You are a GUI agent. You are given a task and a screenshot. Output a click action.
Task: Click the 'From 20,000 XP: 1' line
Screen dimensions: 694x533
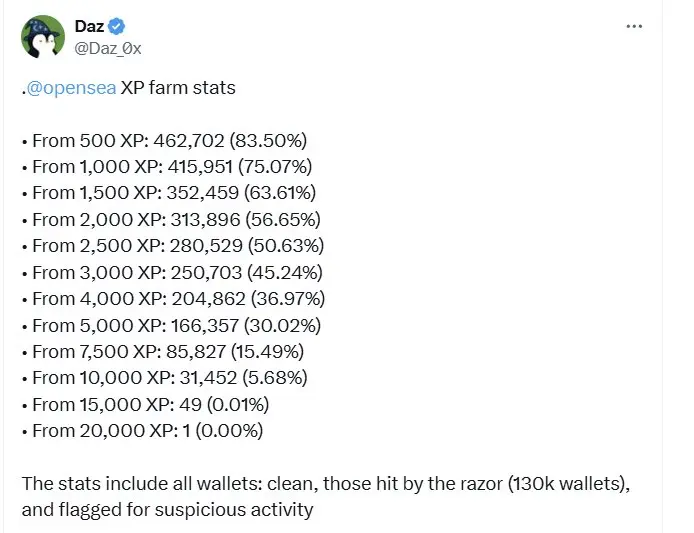pyautogui.click(x=143, y=431)
